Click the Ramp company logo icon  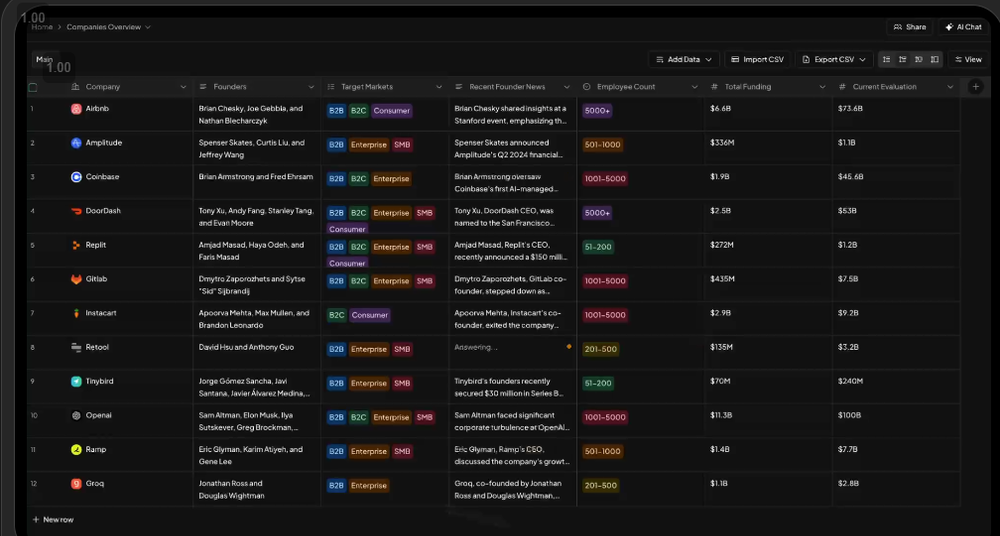76,450
